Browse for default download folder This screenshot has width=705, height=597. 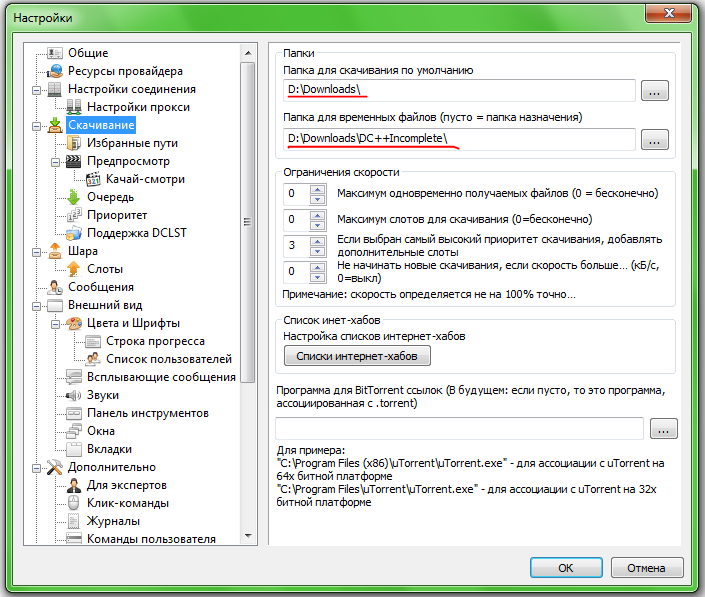click(655, 91)
